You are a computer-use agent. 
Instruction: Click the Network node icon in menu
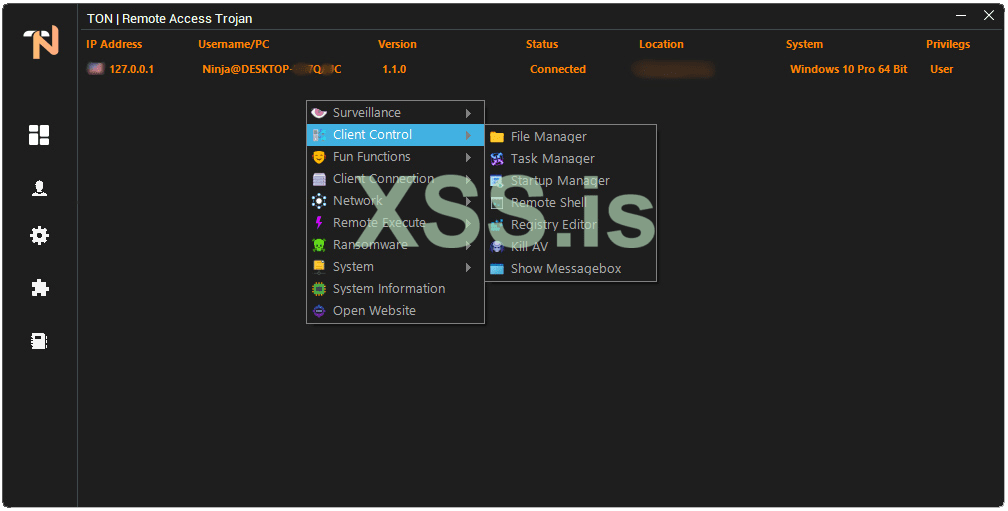319,201
